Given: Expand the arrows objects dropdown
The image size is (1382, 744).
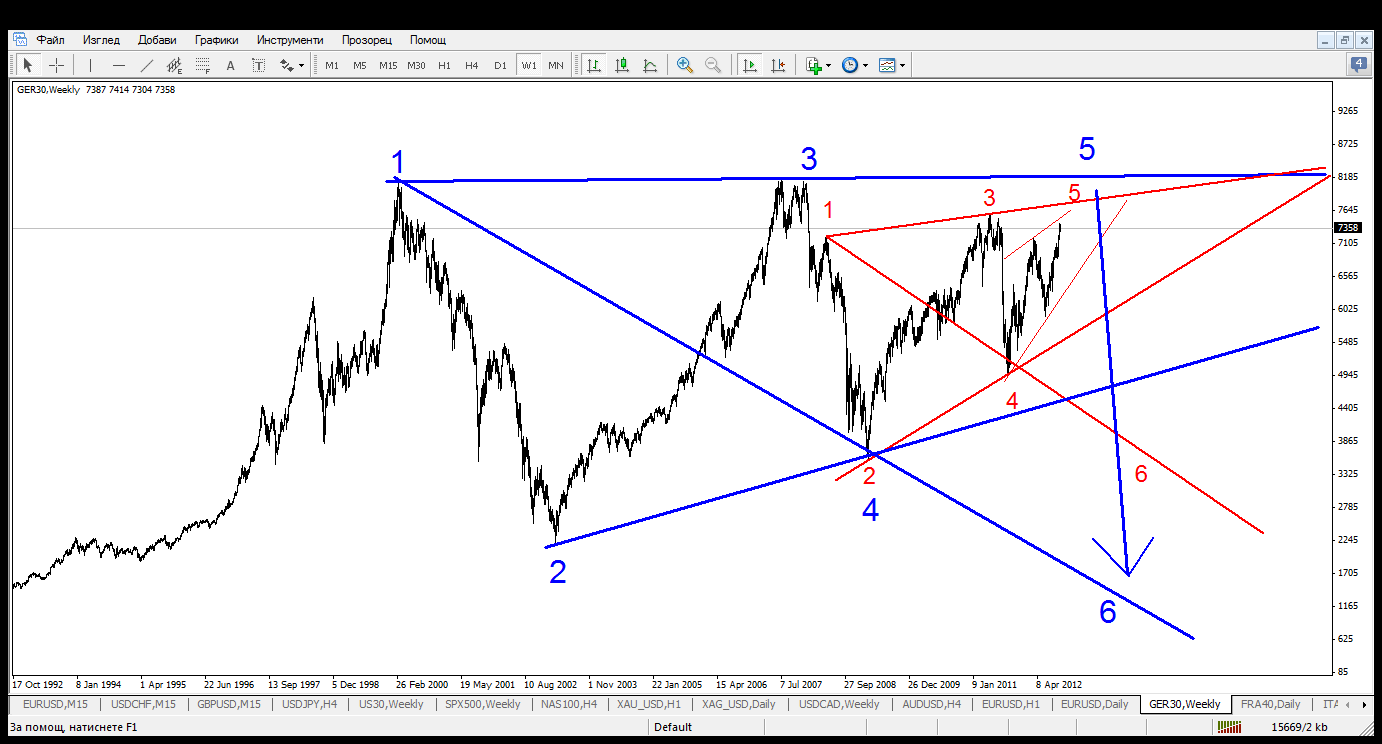Looking at the screenshot, I should (301, 66).
